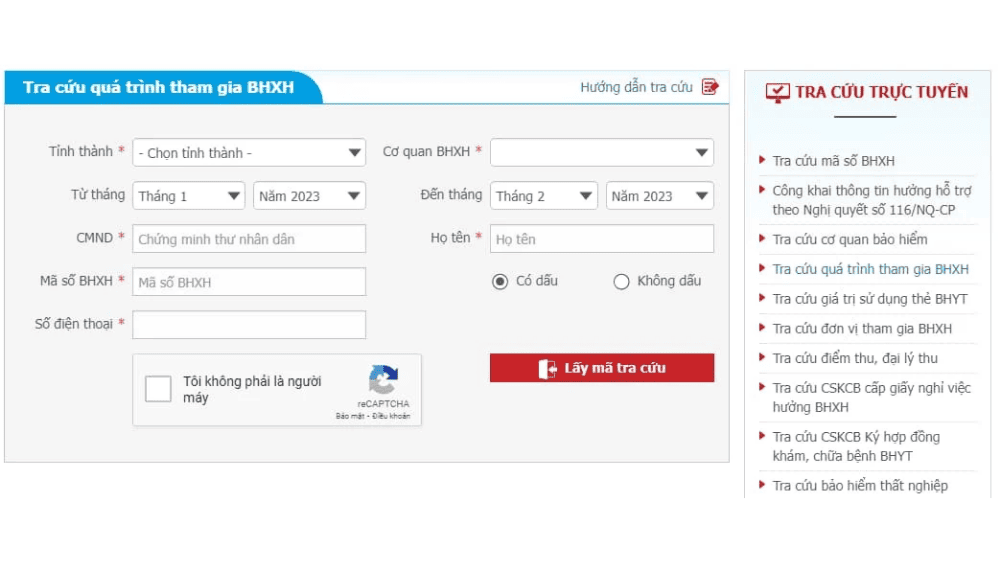
Task: Click the Số điện thoại input box
Action: 249,325
